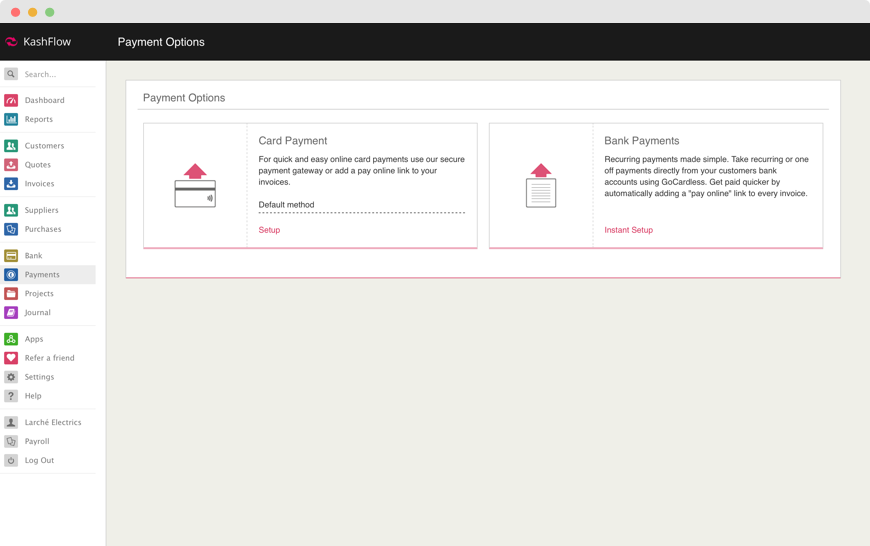Viewport: 870px width, 546px height.
Task: Click the Quotes sidebar icon
Action: tap(11, 165)
